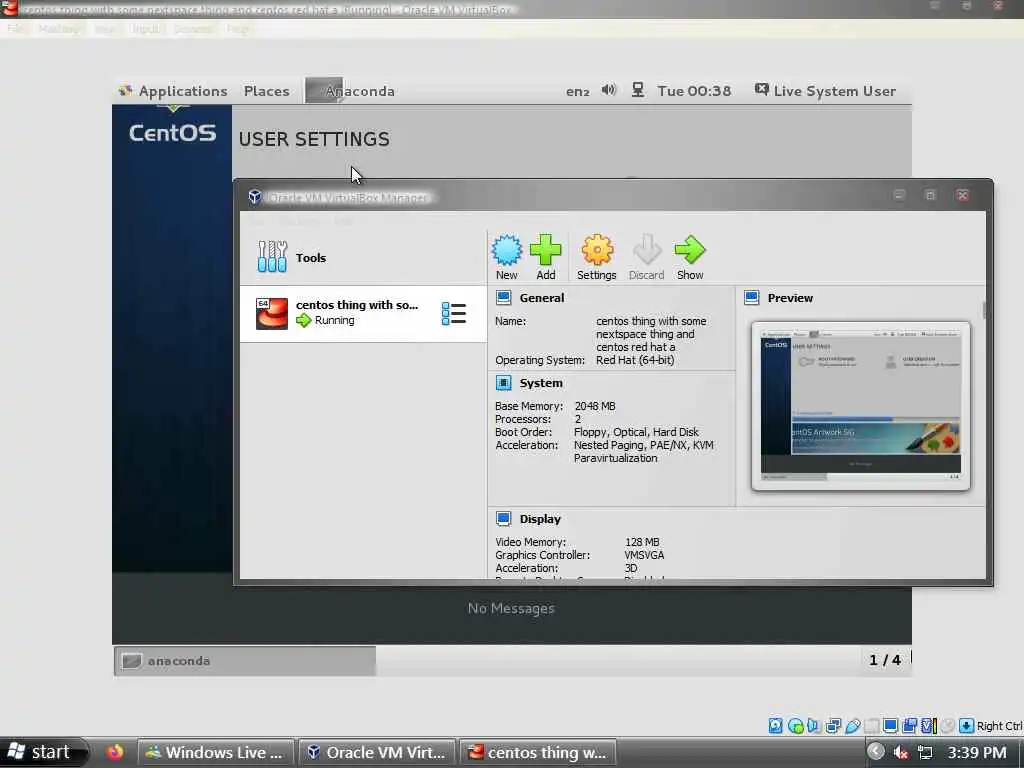Click the display monitor status icon
Viewport: 1024px width, 768px height.
coord(890,726)
